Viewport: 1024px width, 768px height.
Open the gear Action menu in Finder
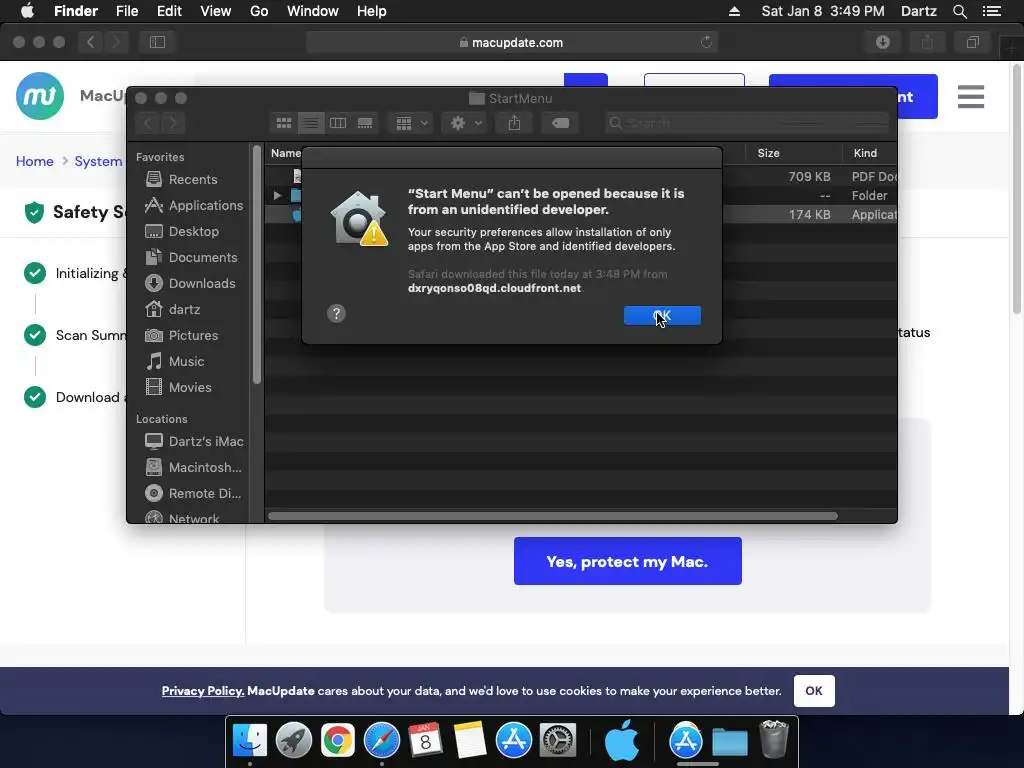[465, 123]
